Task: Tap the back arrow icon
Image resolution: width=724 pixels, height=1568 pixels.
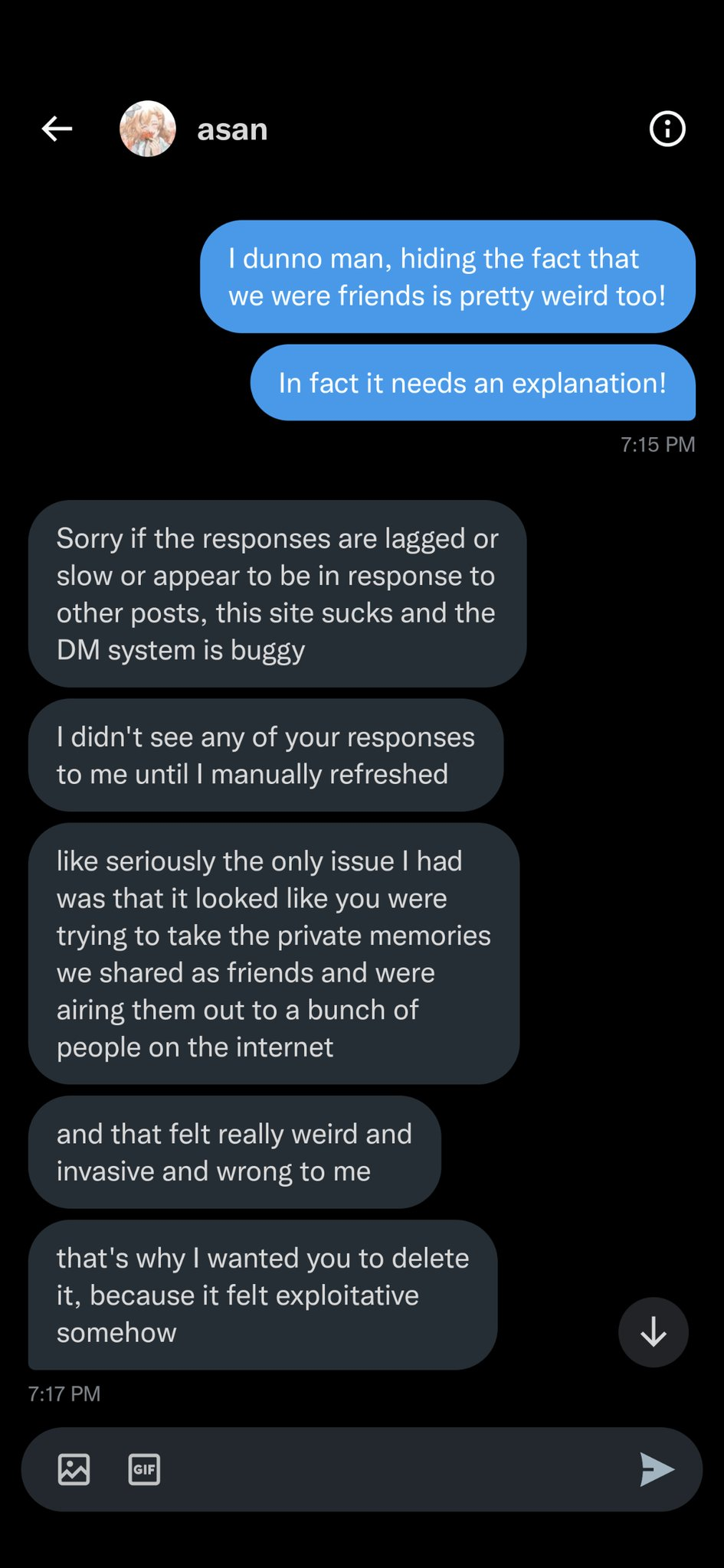Action: click(x=57, y=129)
